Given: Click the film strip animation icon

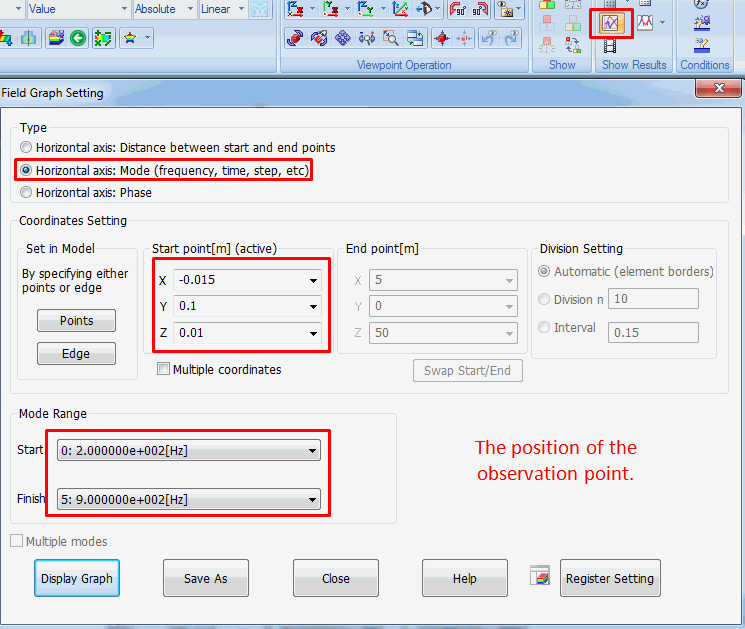Looking at the screenshot, I should coord(610,45).
